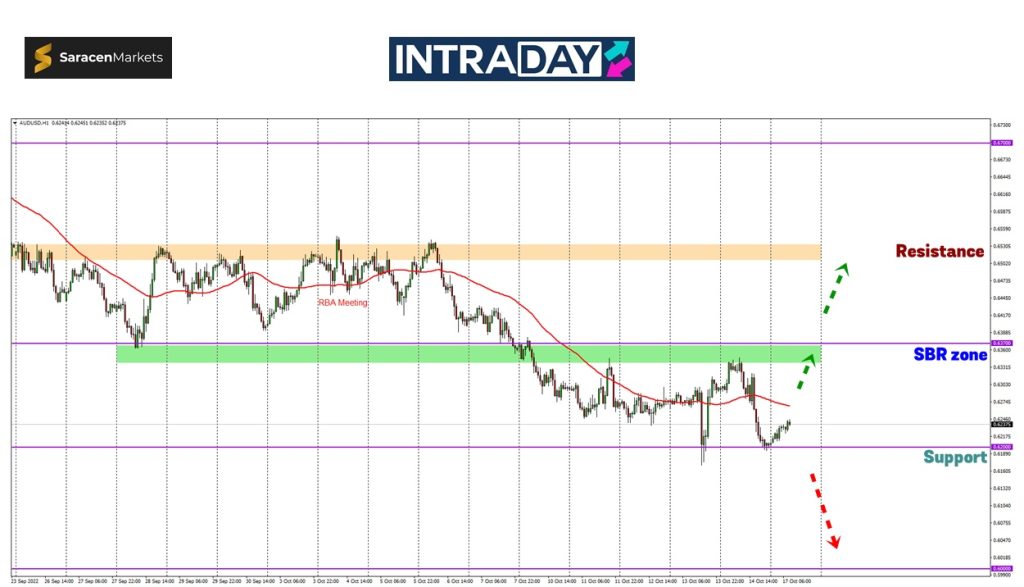Click the red dashed downward arrow
This screenshot has width=1024, height=587.
[x=824, y=510]
